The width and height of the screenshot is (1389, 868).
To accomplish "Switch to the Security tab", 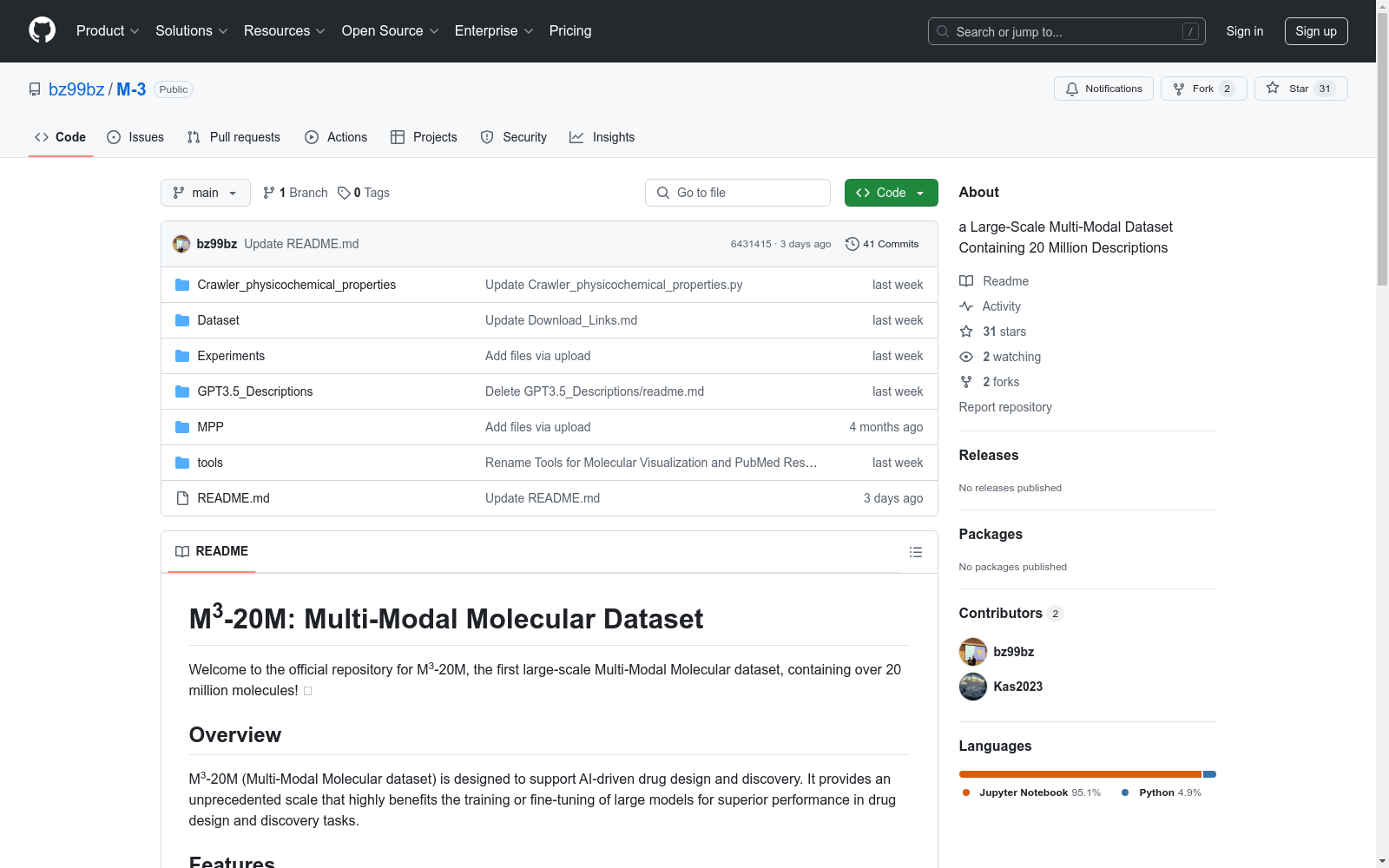I will (x=514, y=137).
